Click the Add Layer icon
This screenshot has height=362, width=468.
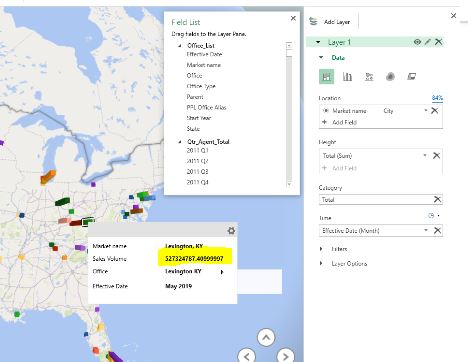[x=313, y=21]
